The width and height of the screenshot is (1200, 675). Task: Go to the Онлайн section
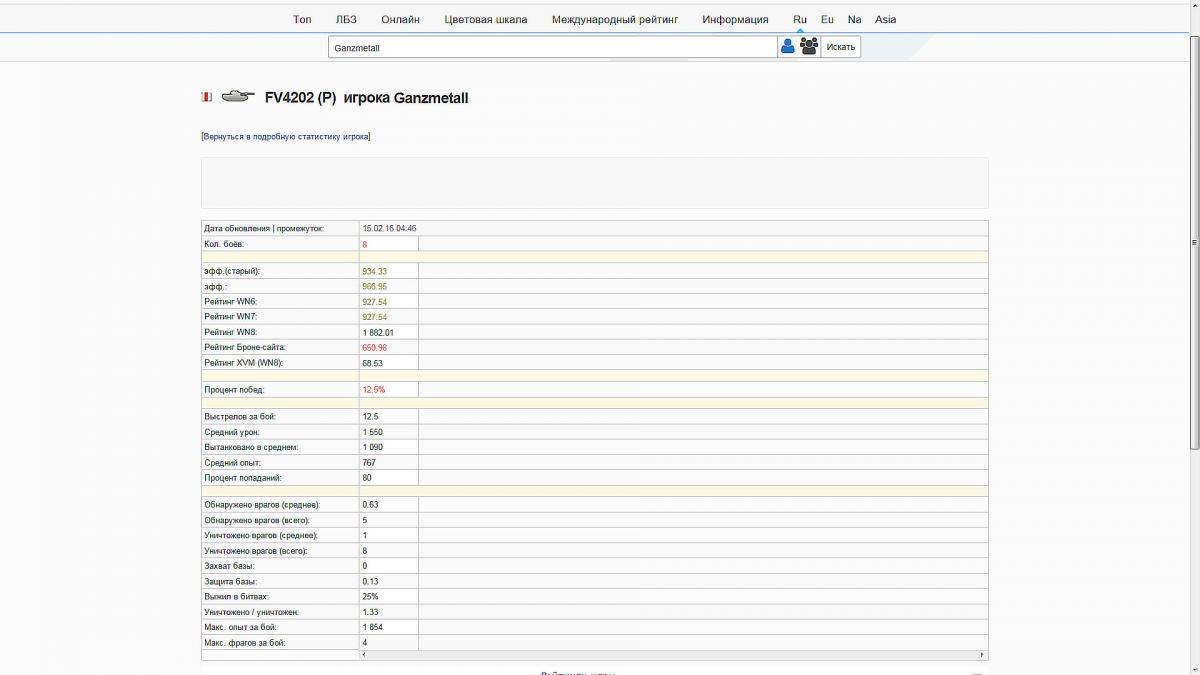pyautogui.click(x=400, y=19)
